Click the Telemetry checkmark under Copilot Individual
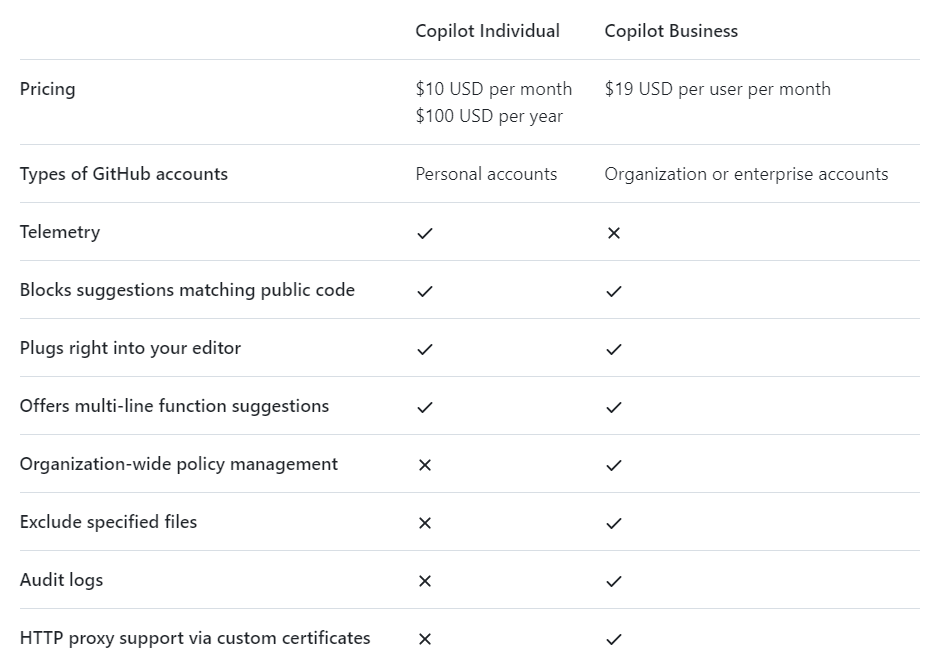931x668 pixels. (x=425, y=233)
